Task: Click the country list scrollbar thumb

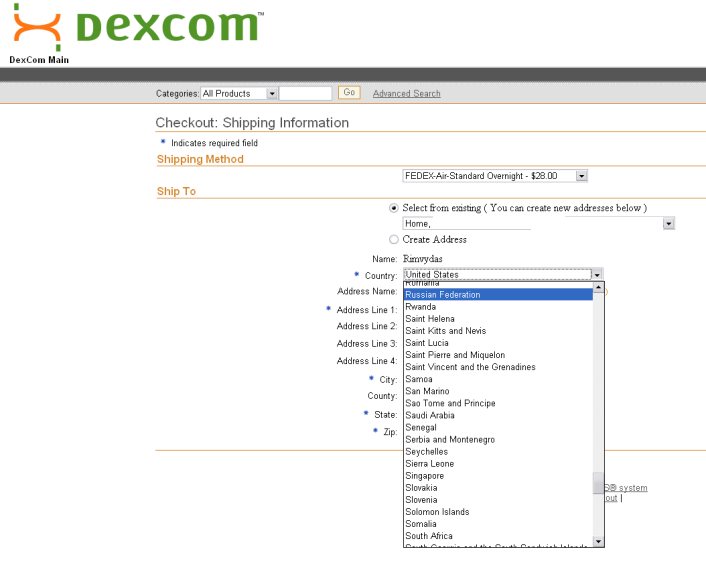Action: coord(599,483)
